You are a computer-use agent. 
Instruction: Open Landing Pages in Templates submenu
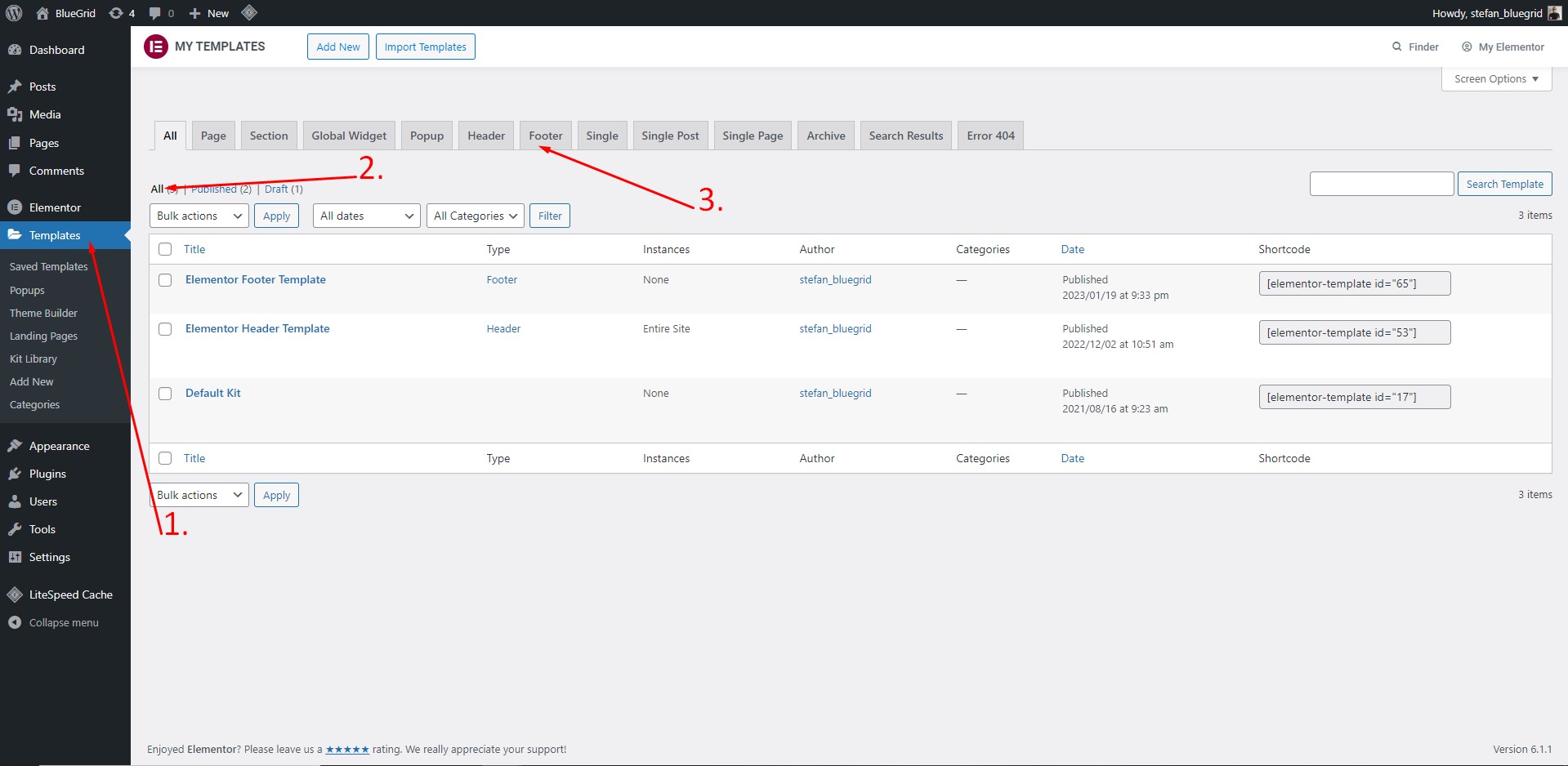pyautogui.click(x=43, y=336)
